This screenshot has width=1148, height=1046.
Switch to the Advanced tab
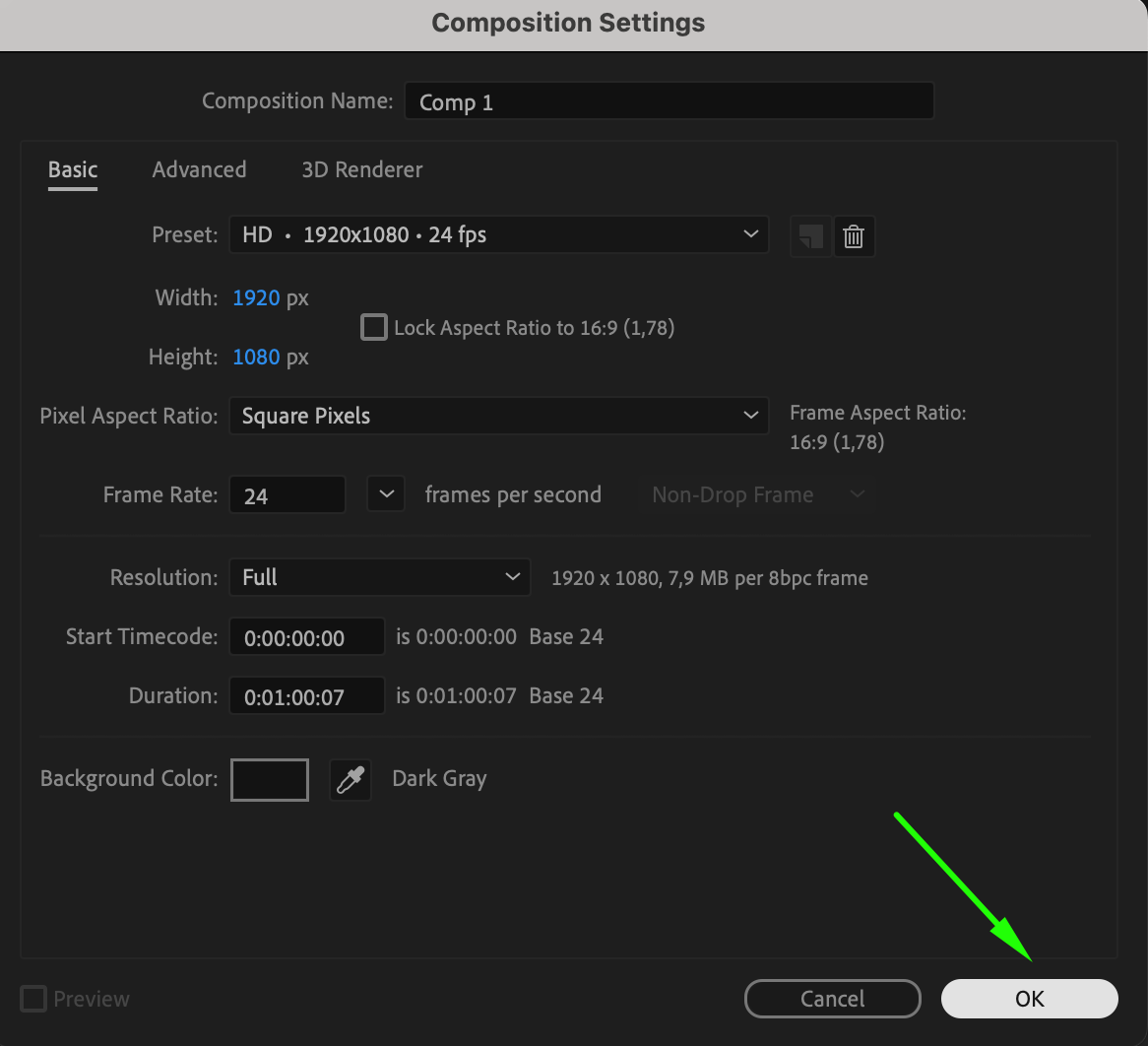199,169
